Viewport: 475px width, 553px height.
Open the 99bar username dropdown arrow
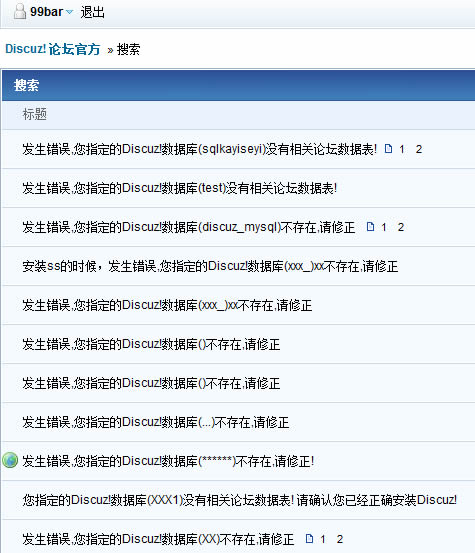click(69, 12)
